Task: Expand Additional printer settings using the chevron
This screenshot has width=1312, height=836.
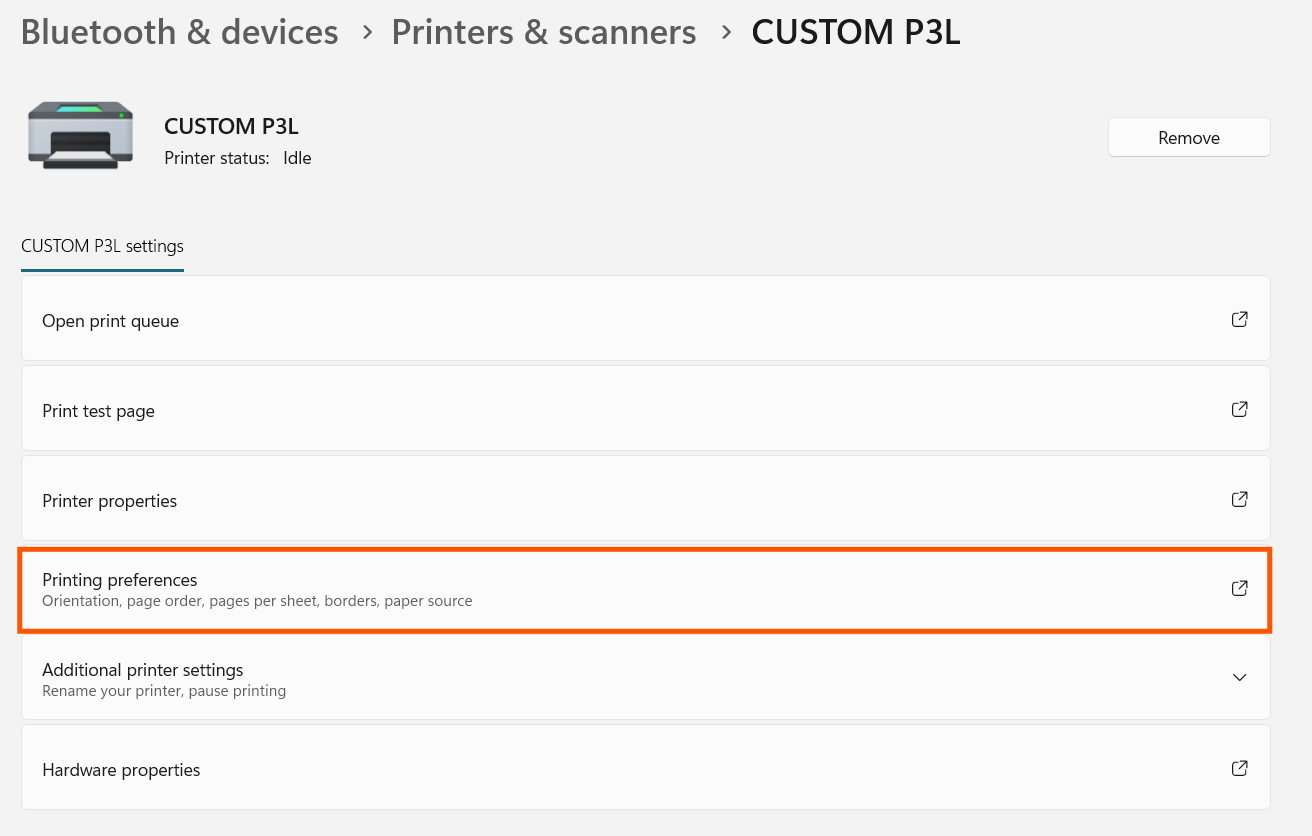Action: tap(1239, 678)
